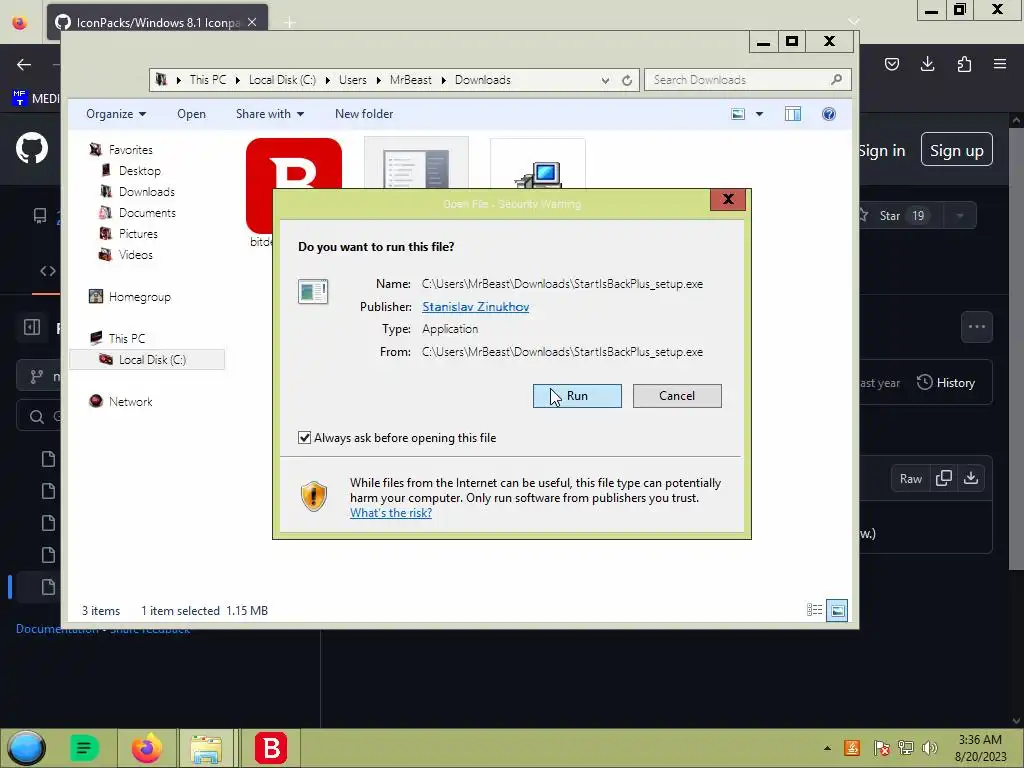This screenshot has width=1024, height=768.
Task: Click the Search Downloads field
Action: tap(748, 80)
